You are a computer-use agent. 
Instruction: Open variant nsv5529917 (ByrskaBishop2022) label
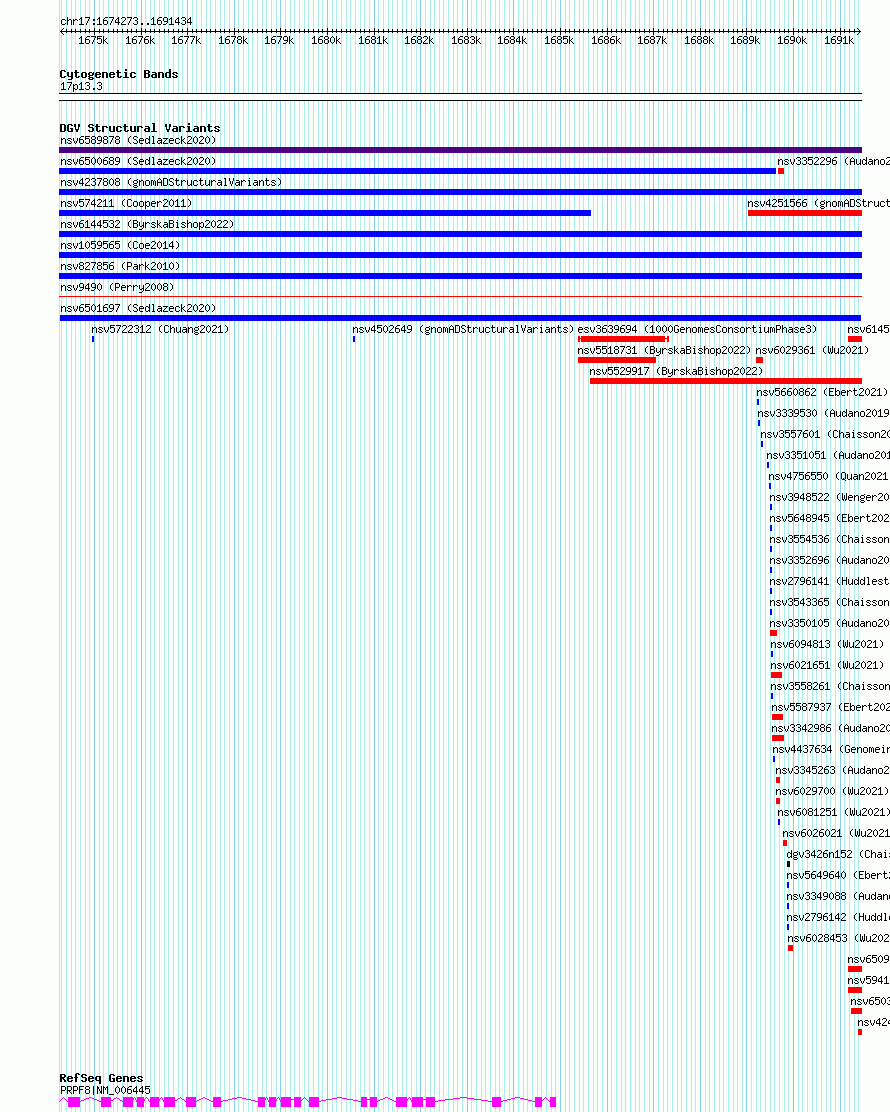click(676, 372)
